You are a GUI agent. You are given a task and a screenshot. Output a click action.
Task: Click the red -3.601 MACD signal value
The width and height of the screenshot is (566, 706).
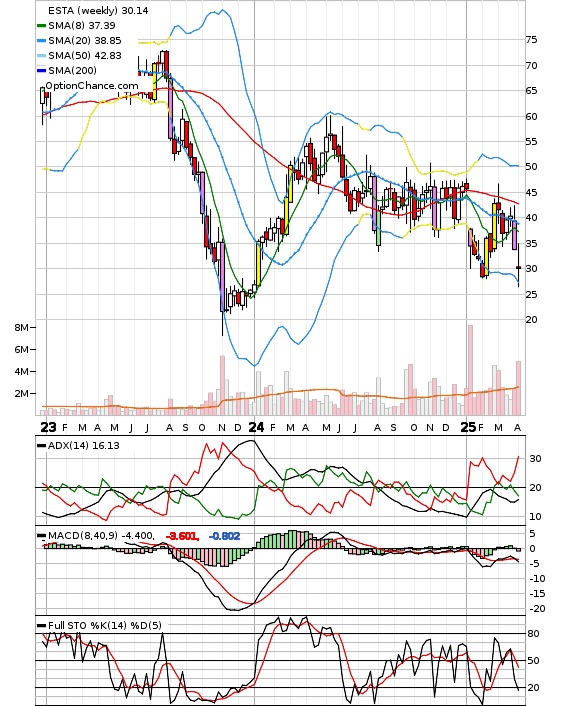click(182, 536)
